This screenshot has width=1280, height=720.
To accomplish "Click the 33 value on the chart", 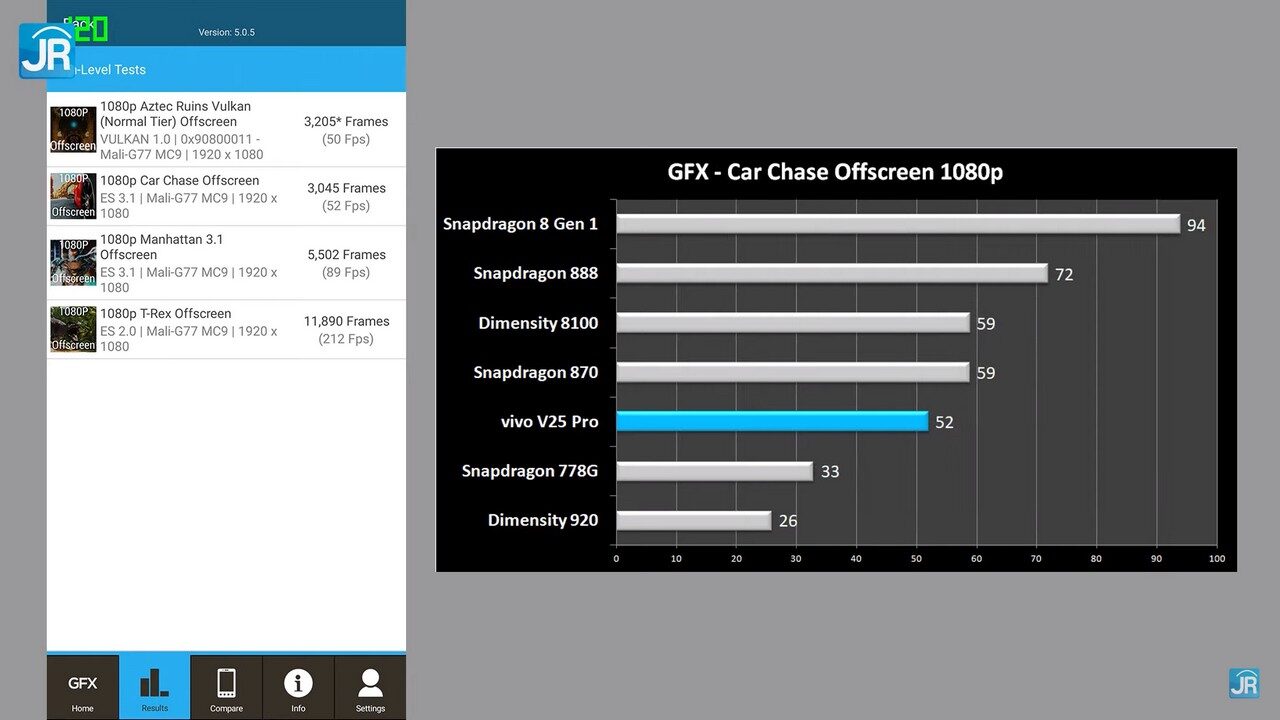I will coord(830,471).
